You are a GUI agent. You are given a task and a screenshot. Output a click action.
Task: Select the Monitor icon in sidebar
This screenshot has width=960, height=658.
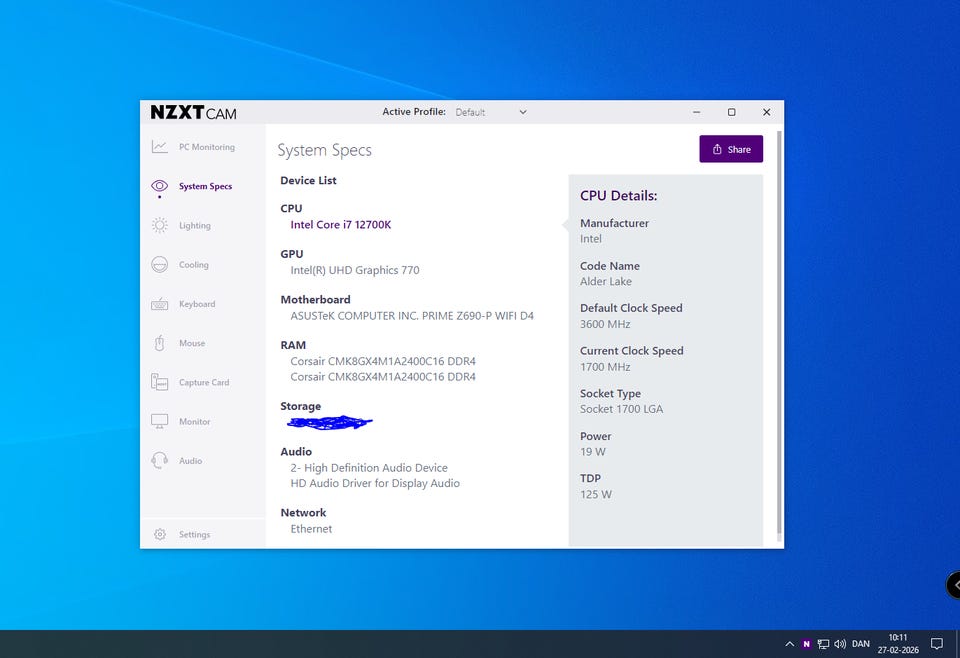point(159,421)
